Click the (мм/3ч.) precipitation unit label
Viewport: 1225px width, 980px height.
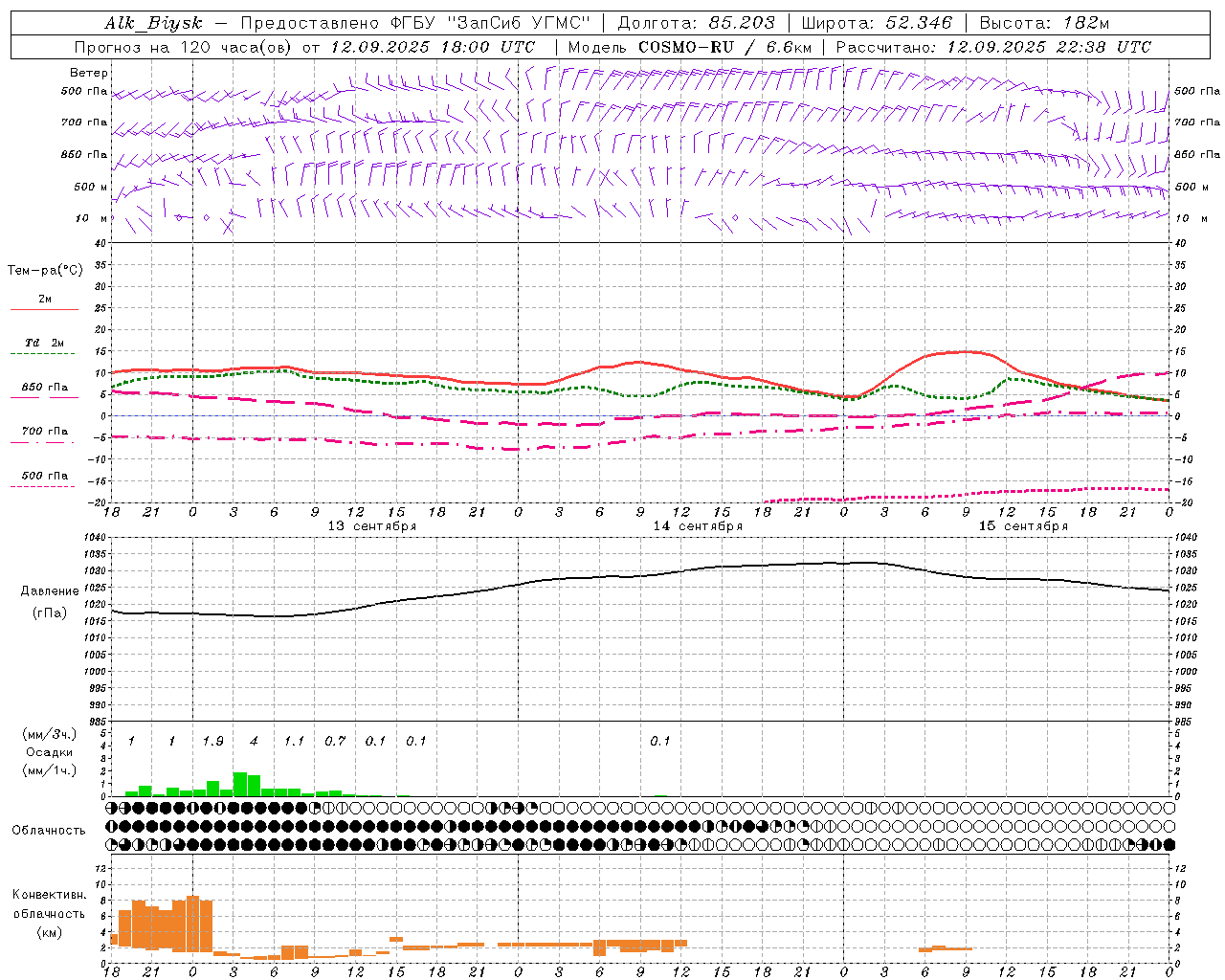(50, 734)
